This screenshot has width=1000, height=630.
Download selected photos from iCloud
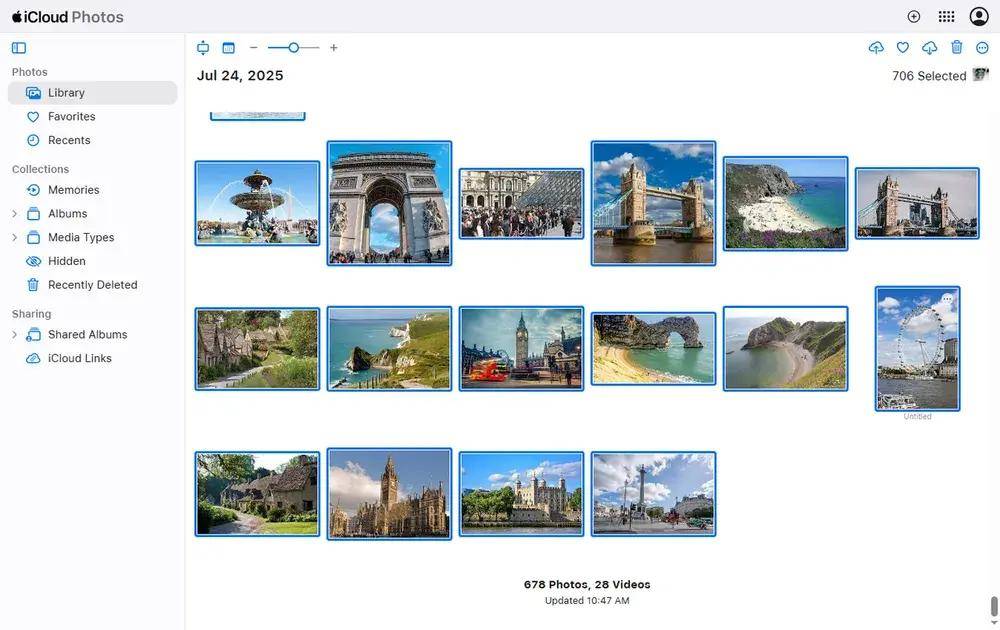click(930, 48)
